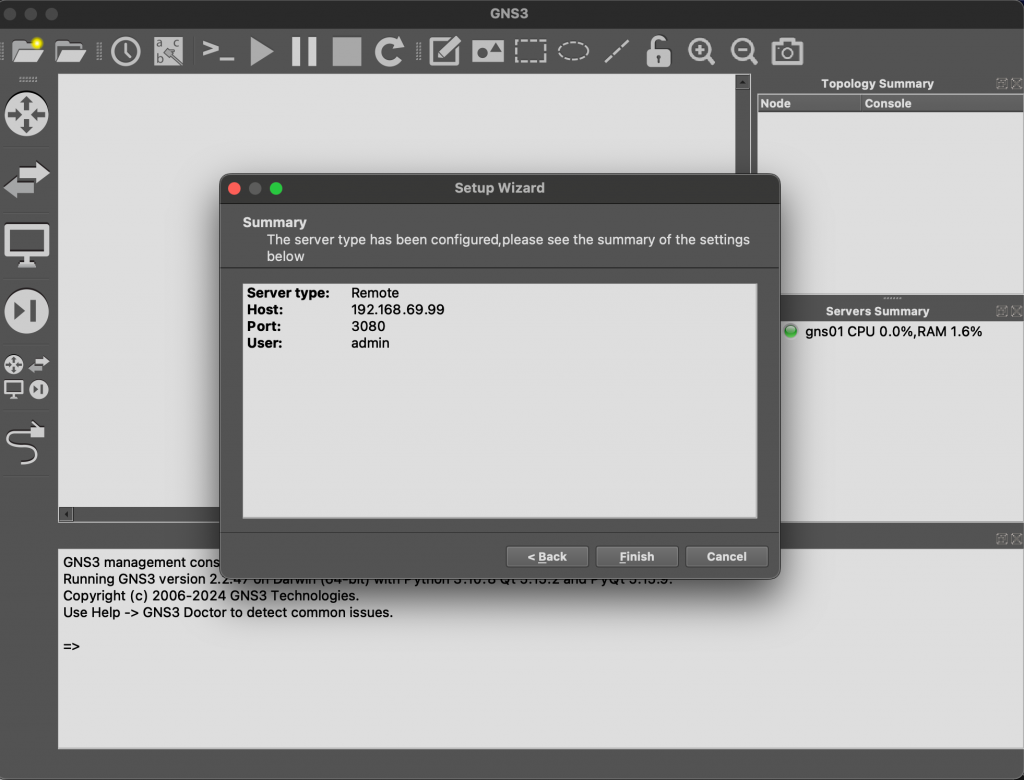
Task: Open the snapshot manager clock icon
Action: 125,51
